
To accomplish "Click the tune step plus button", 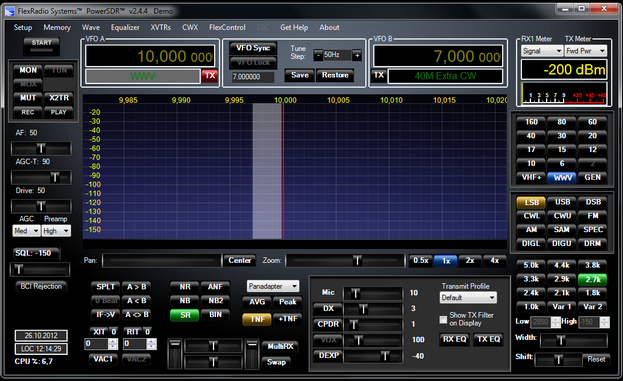I will click(357, 55).
